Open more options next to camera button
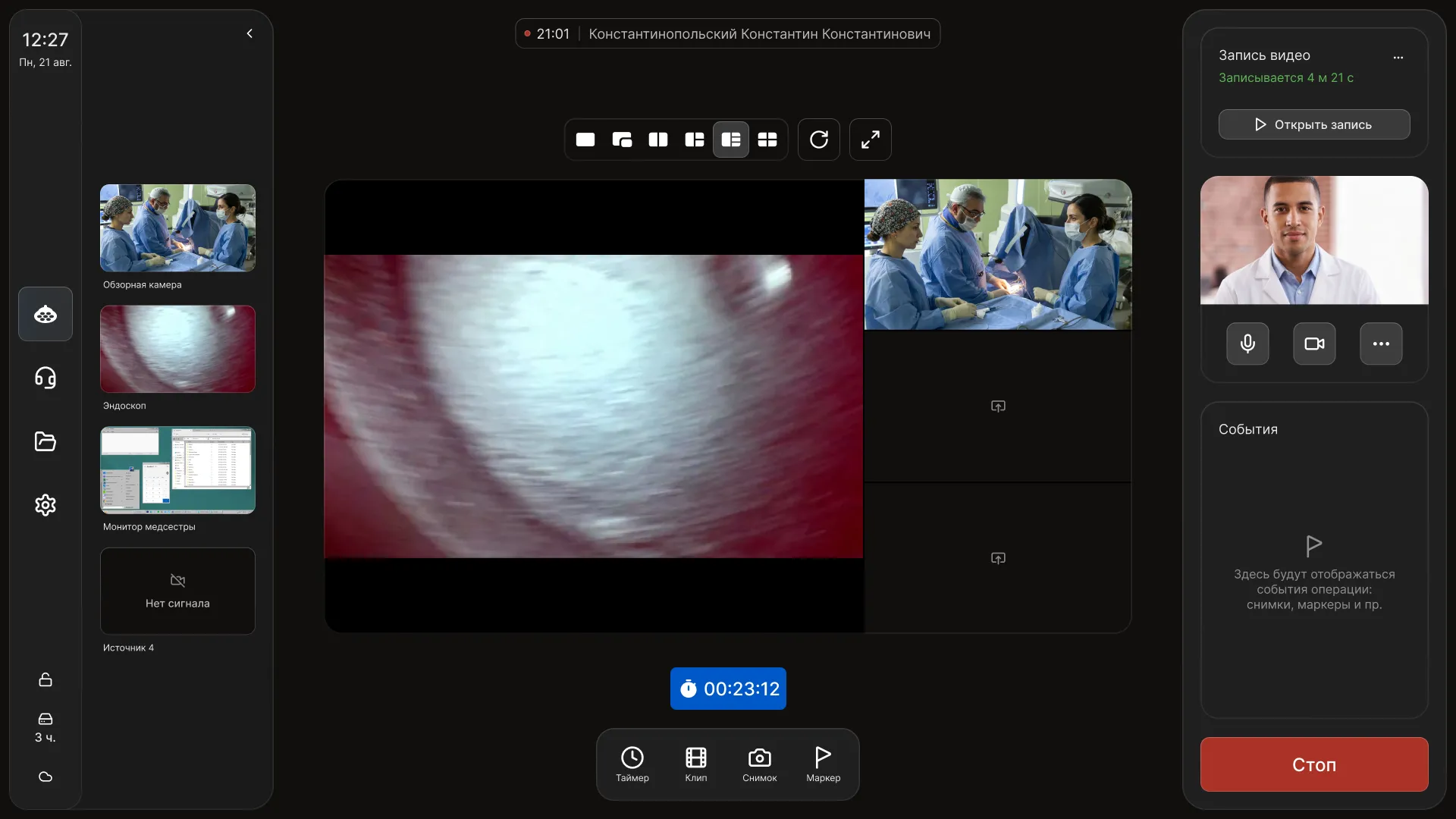Screen dimensions: 1456x819 click(x=1381, y=344)
